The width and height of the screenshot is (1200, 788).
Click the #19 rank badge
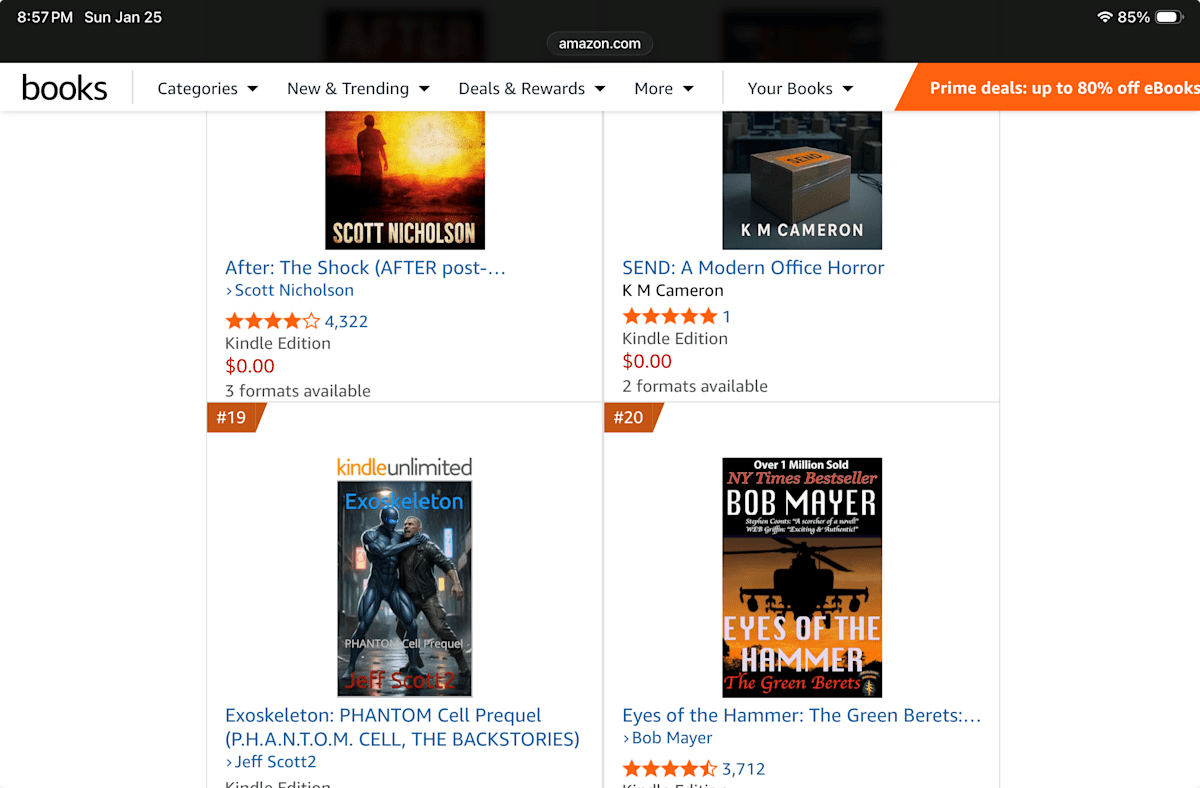click(x=235, y=417)
